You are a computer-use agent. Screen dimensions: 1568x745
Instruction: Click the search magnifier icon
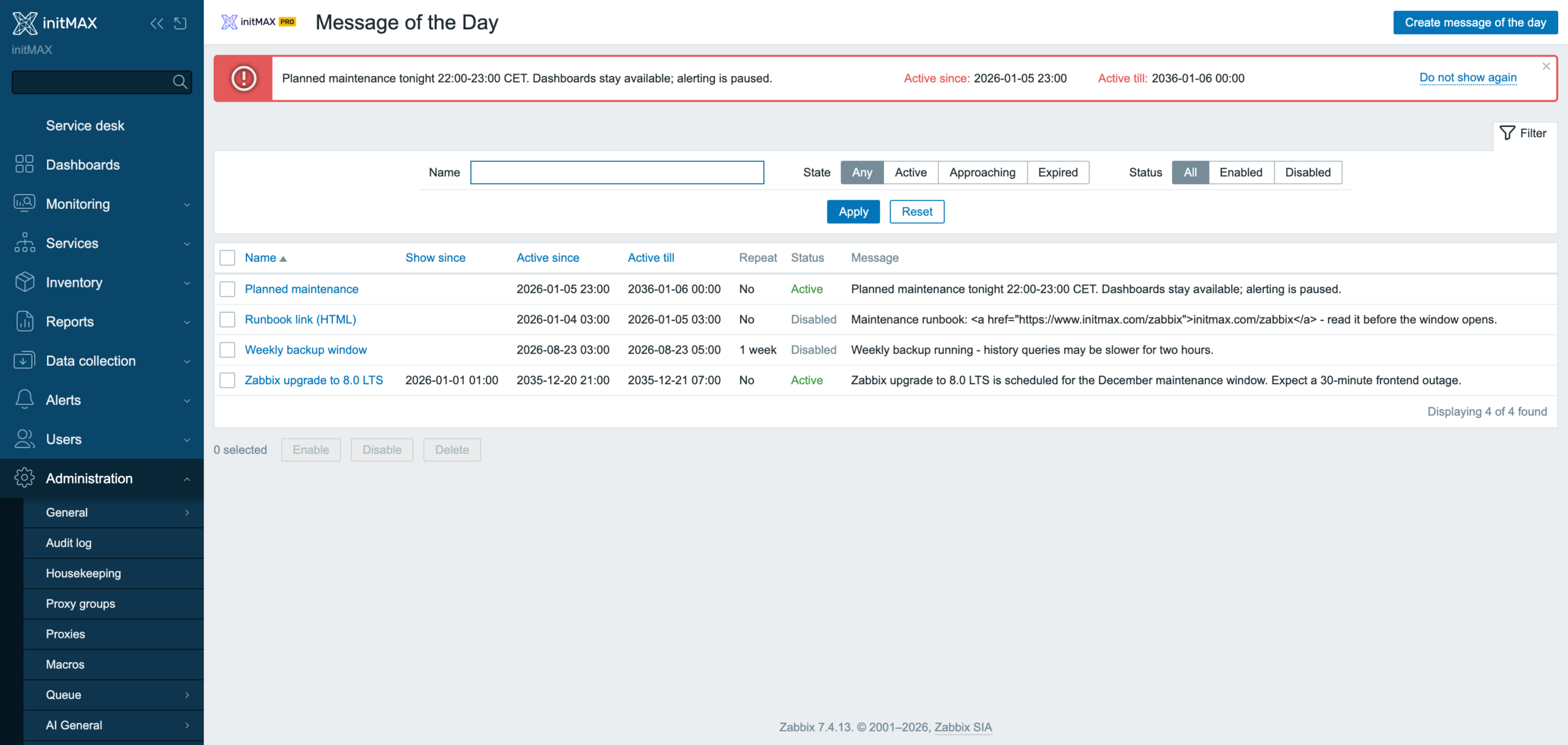[x=179, y=82]
